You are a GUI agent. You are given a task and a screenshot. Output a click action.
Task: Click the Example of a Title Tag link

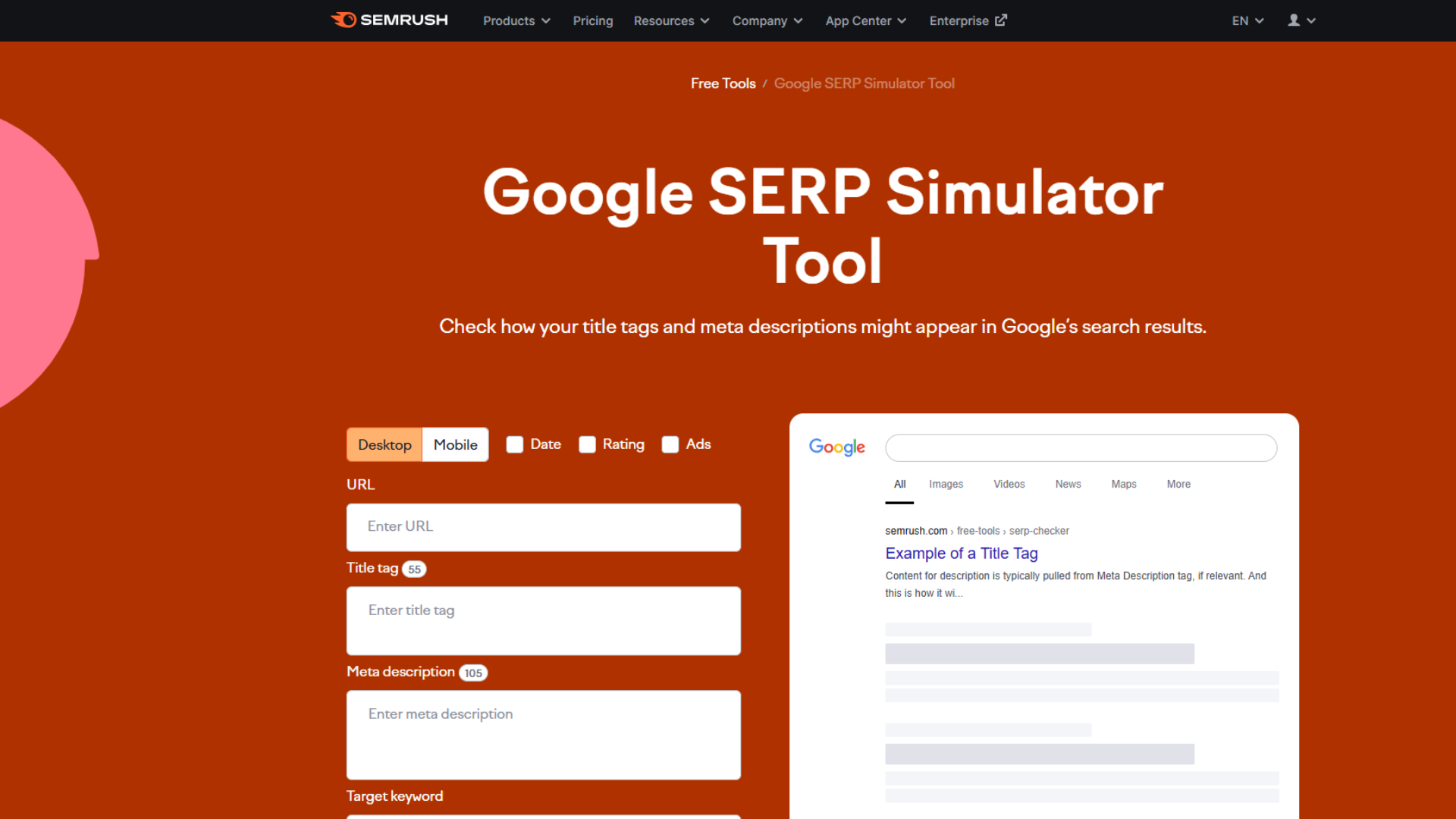coord(961,554)
